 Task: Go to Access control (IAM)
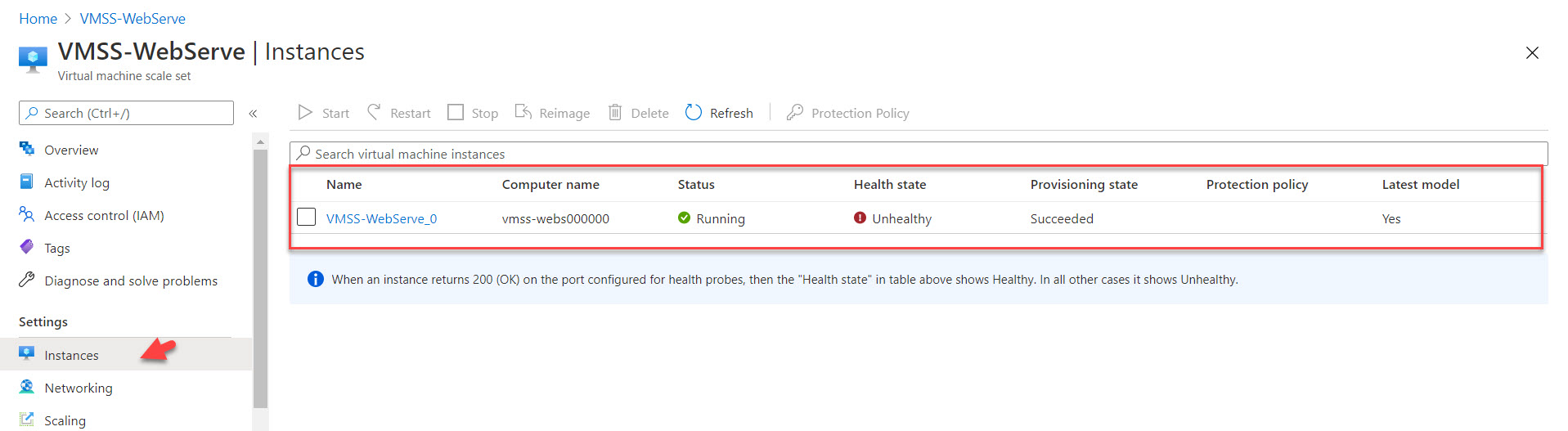(104, 216)
